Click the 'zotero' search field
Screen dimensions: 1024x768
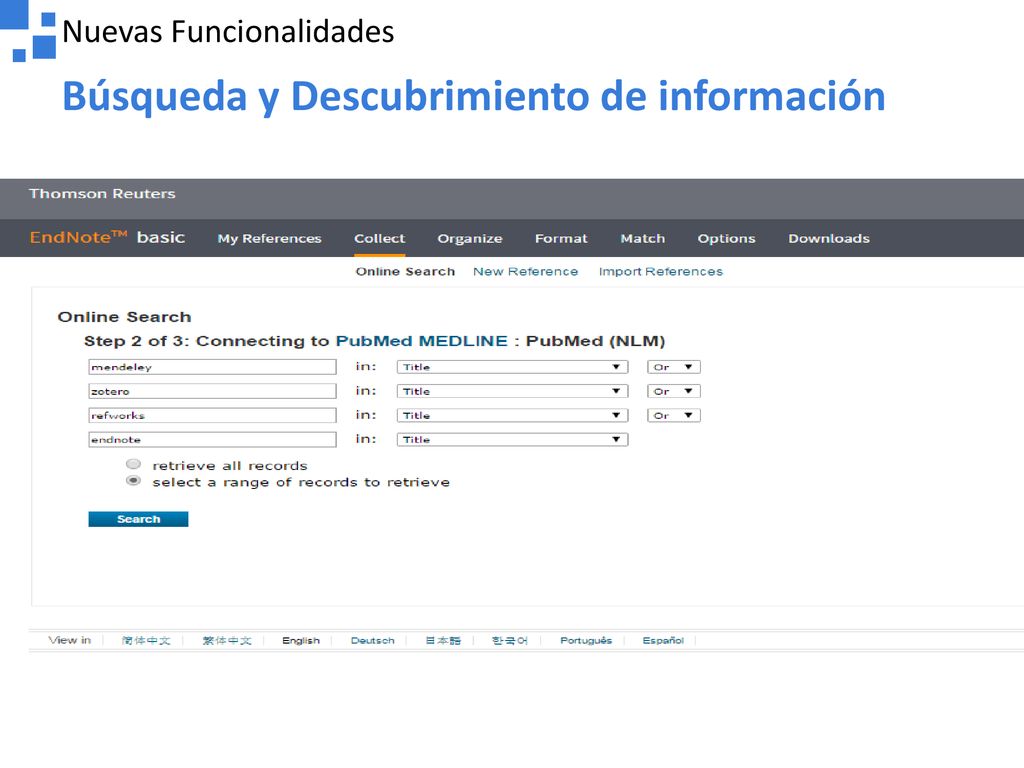pos(212,391)
